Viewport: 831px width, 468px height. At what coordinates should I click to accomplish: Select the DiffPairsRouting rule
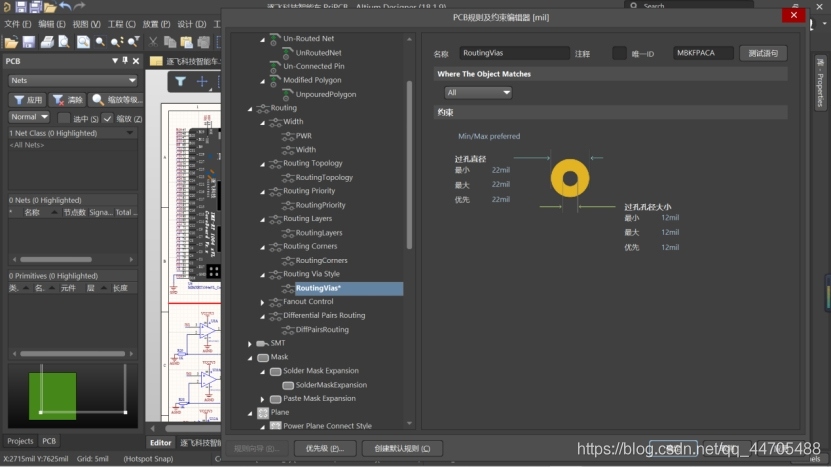tap(322, 329)
